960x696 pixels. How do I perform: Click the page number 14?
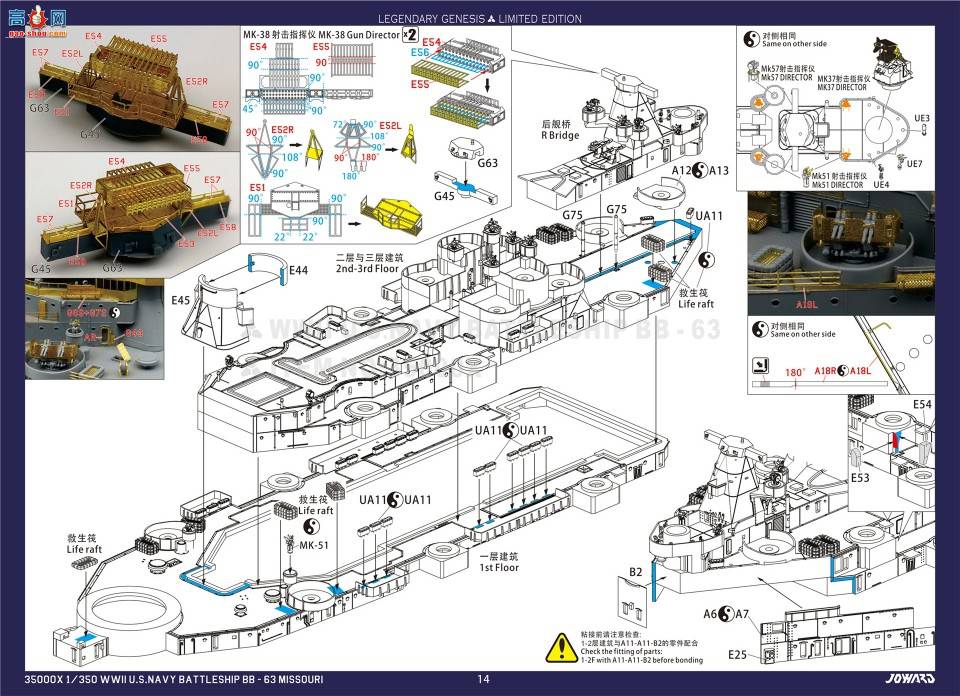coord(483,681)
